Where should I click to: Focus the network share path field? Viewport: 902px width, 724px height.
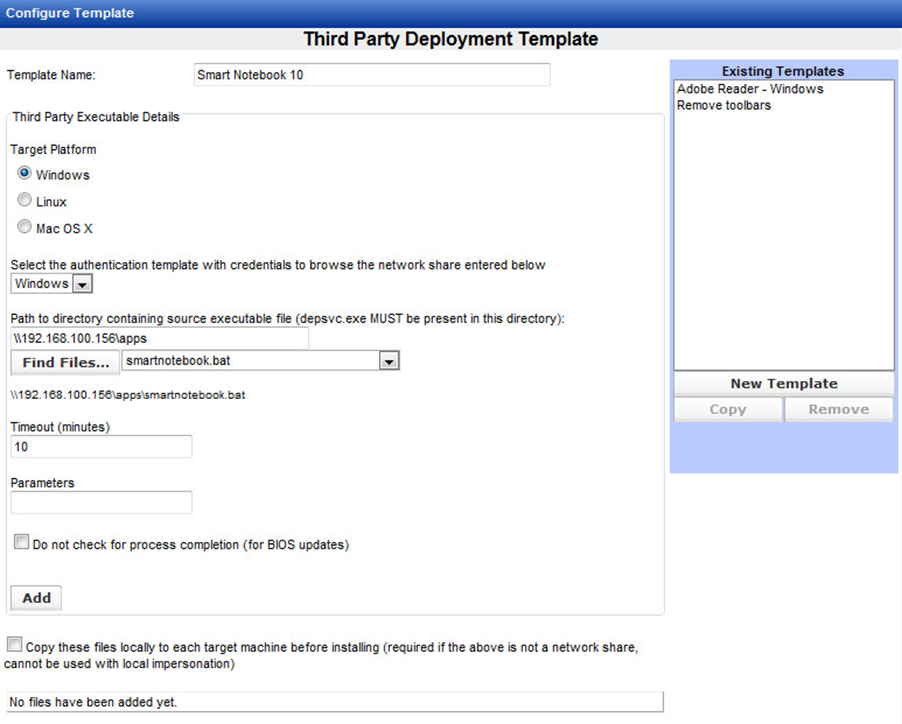coord(159,338)
